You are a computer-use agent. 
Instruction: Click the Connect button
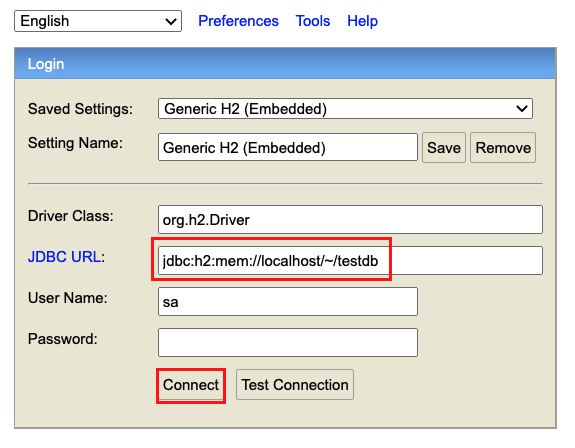point(191,385)
